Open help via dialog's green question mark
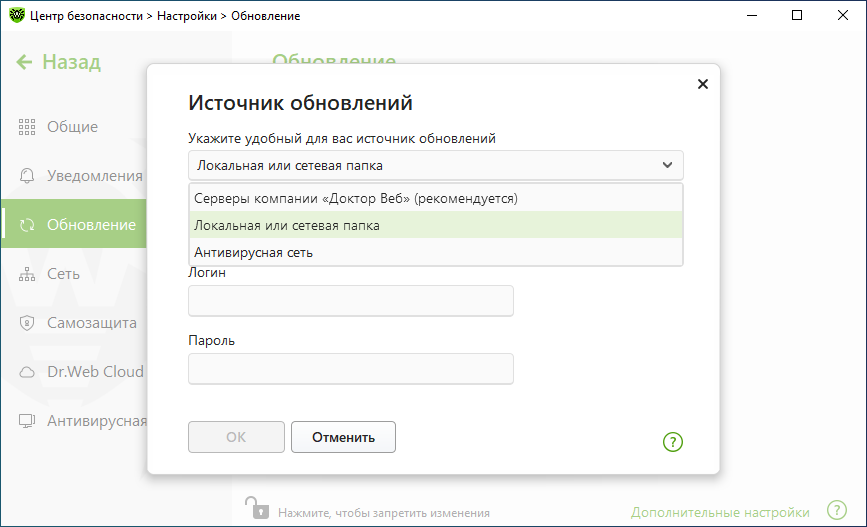 coord(673,442)
